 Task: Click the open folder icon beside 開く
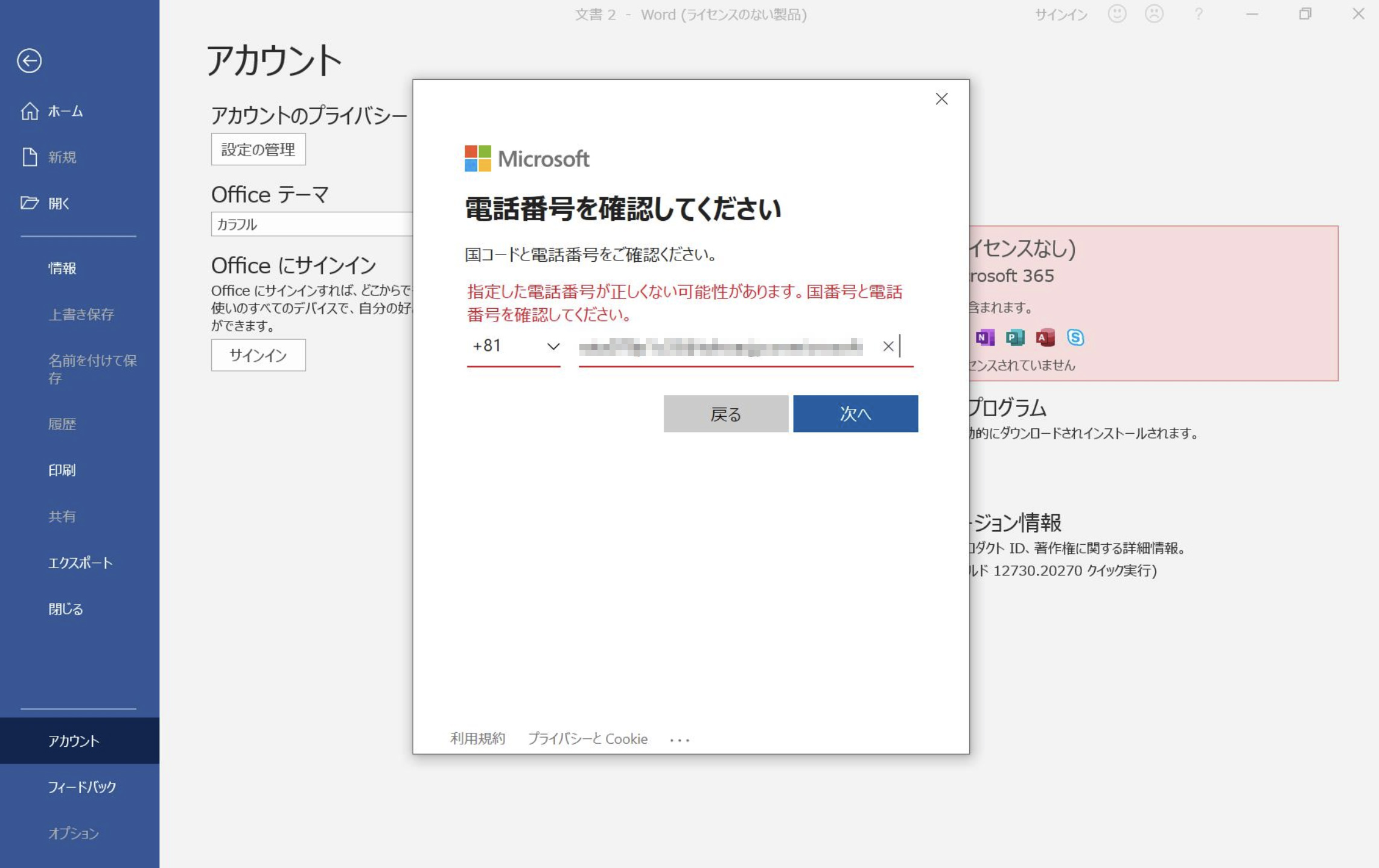30,203
